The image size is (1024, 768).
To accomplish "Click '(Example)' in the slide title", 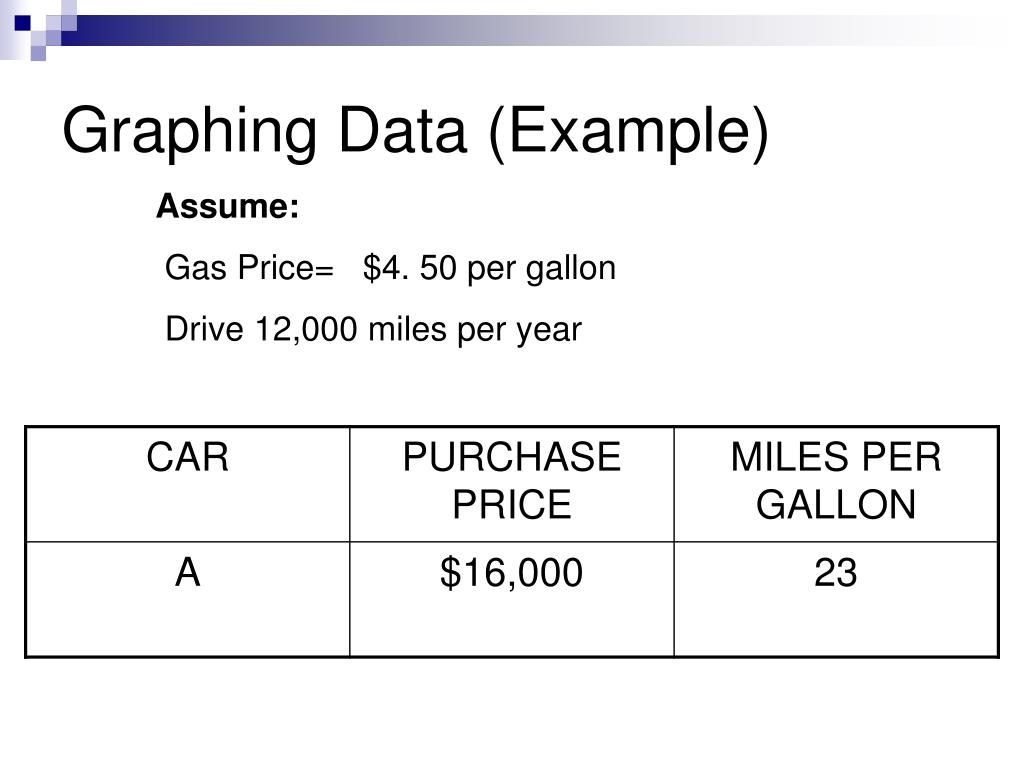I will point(628,133).
